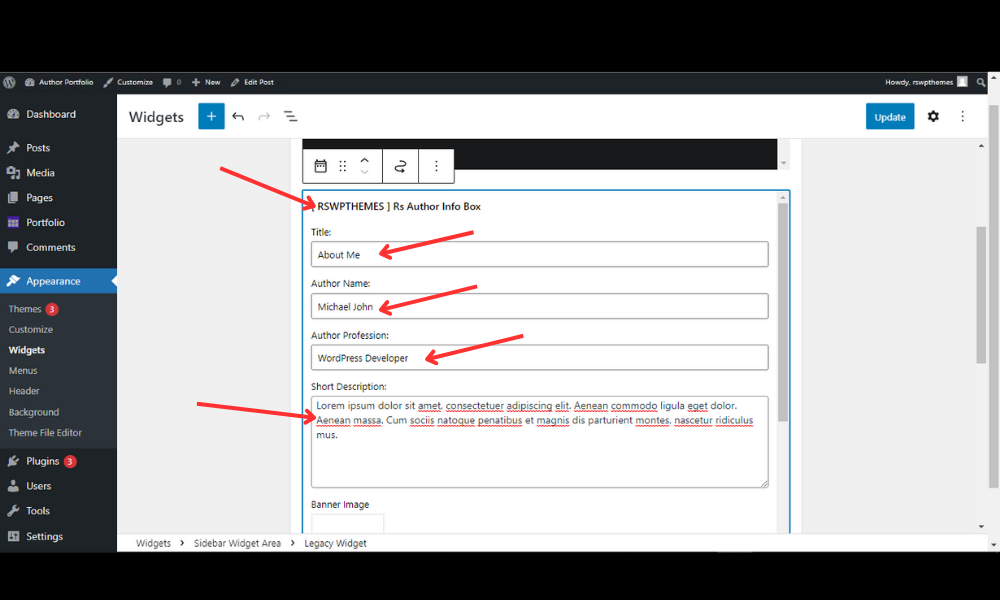Click the Title field with About Me

pyautogui.click(x=540, y=254)
